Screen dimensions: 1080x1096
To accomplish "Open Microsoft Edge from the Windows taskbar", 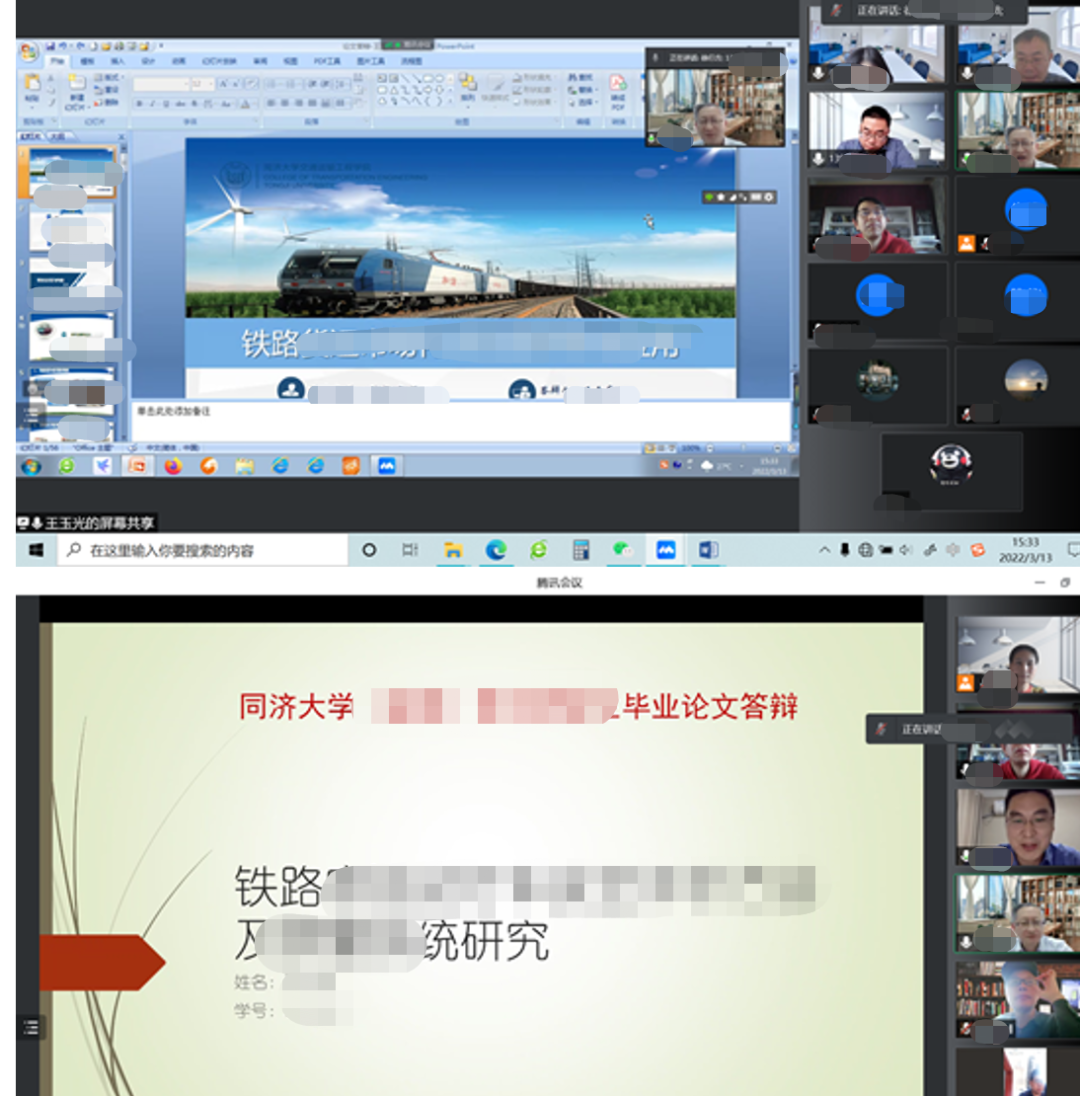I will click(496, 550).
